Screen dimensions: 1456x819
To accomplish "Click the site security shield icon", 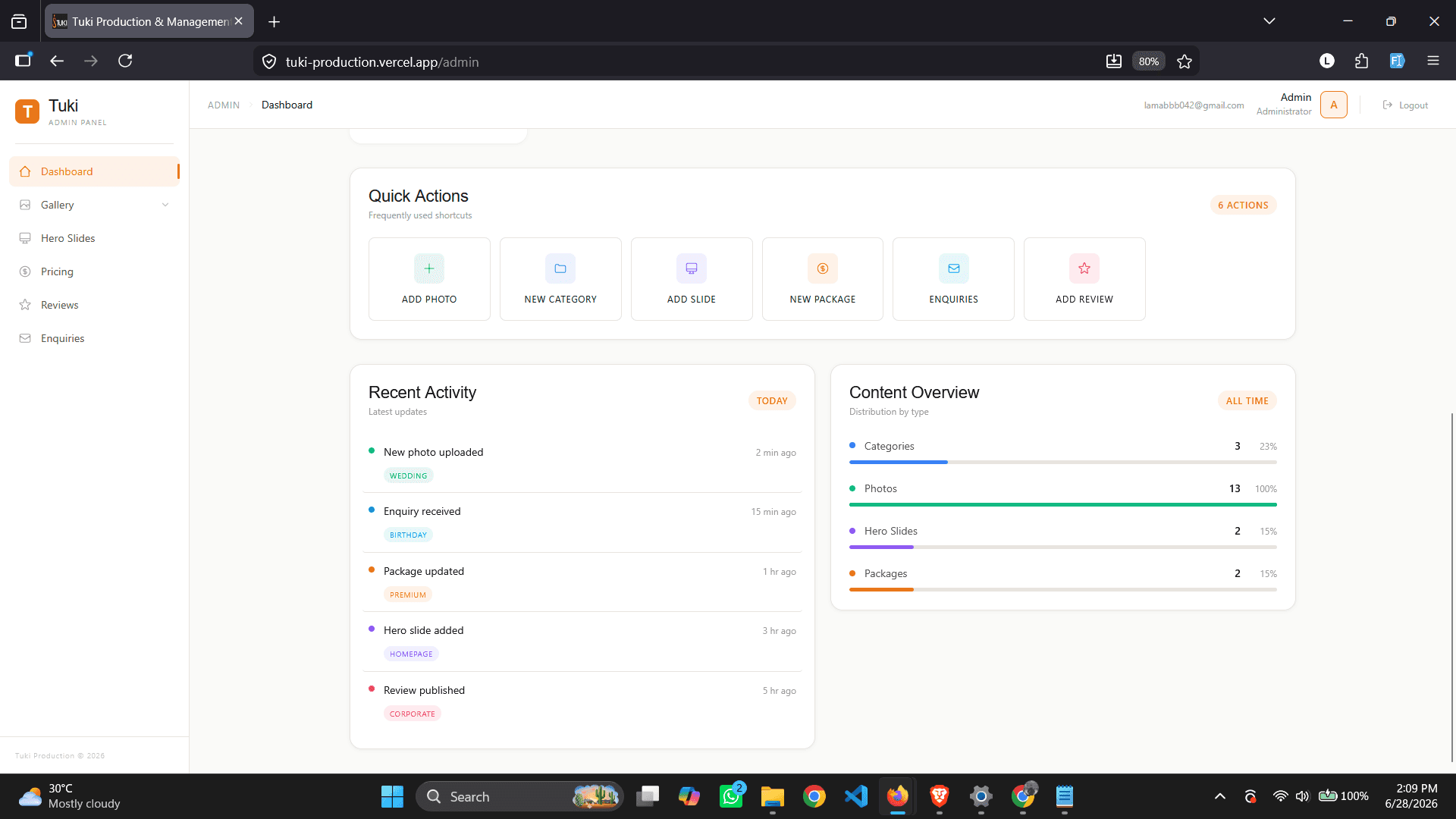I will (x=269, y=61).
